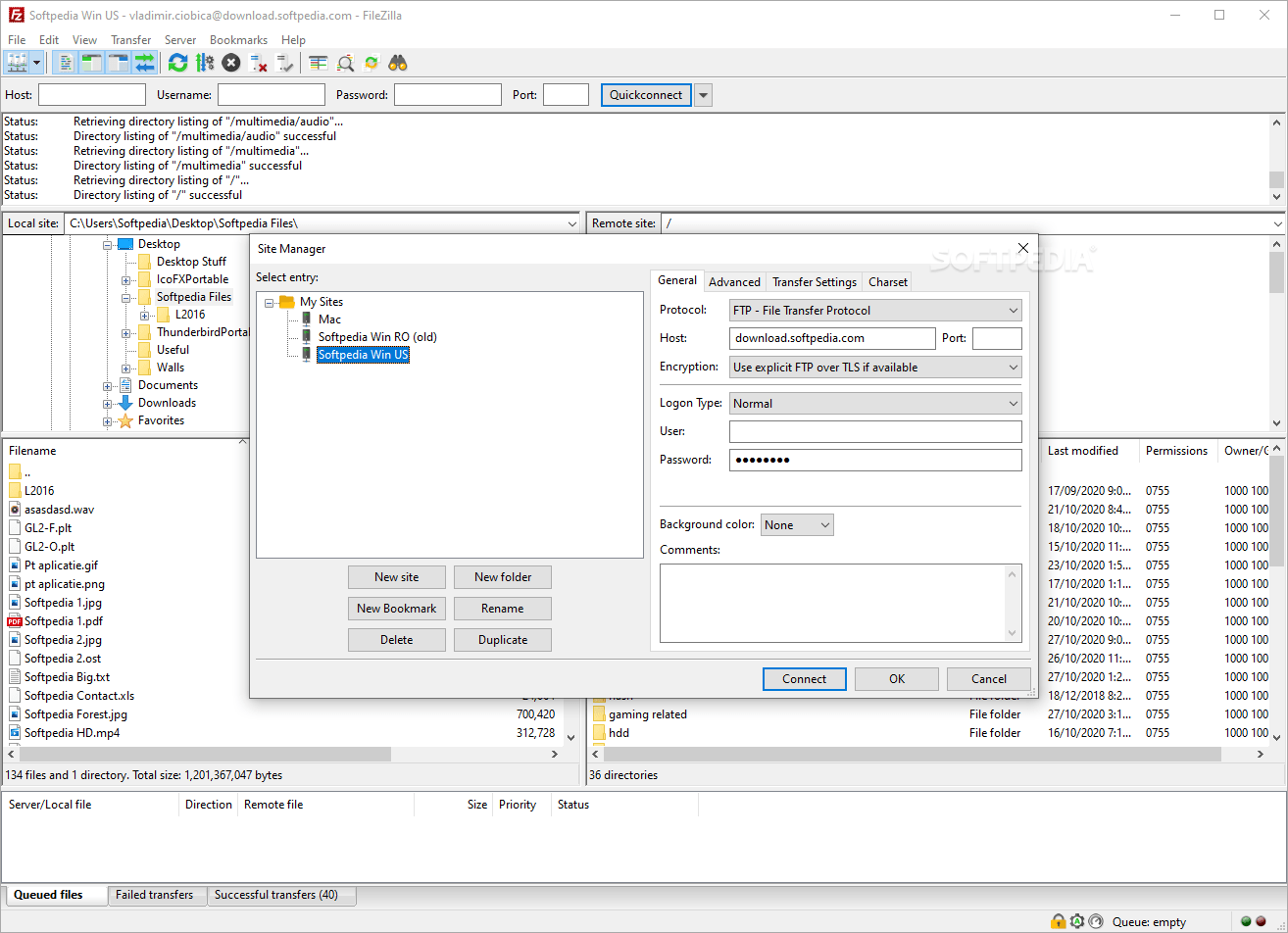Switch to the Advanced tab
The height and width of the screenshot is (933, 1288).
[734, 282]
